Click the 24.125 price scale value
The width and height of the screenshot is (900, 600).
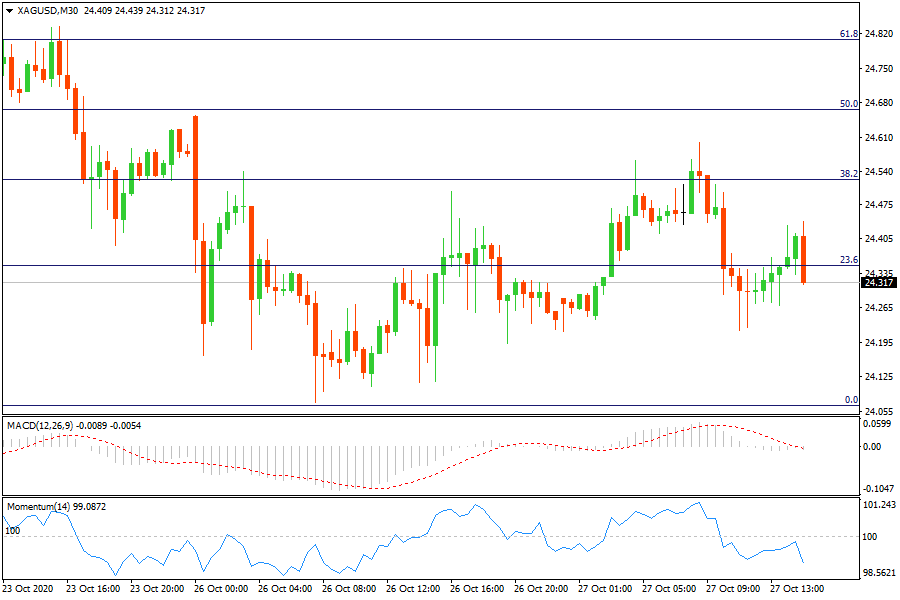point(877,377)
